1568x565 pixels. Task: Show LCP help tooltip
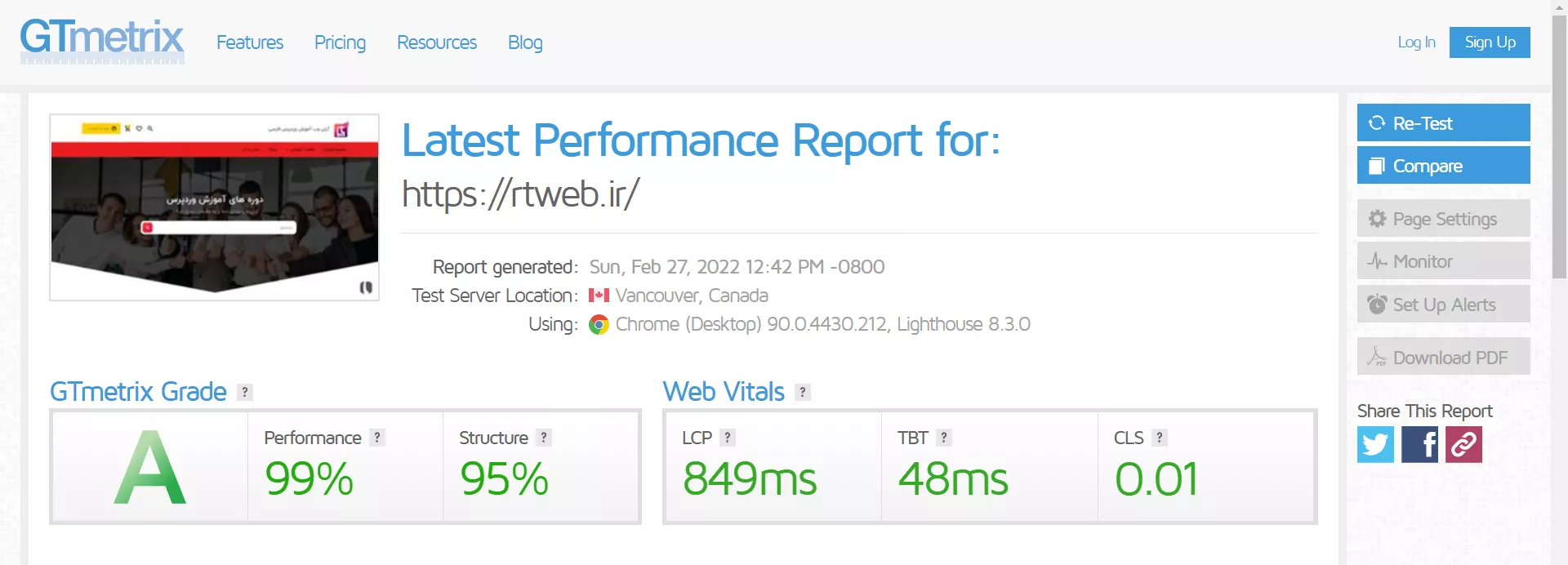pyautogui.click(x=727, y=438)
